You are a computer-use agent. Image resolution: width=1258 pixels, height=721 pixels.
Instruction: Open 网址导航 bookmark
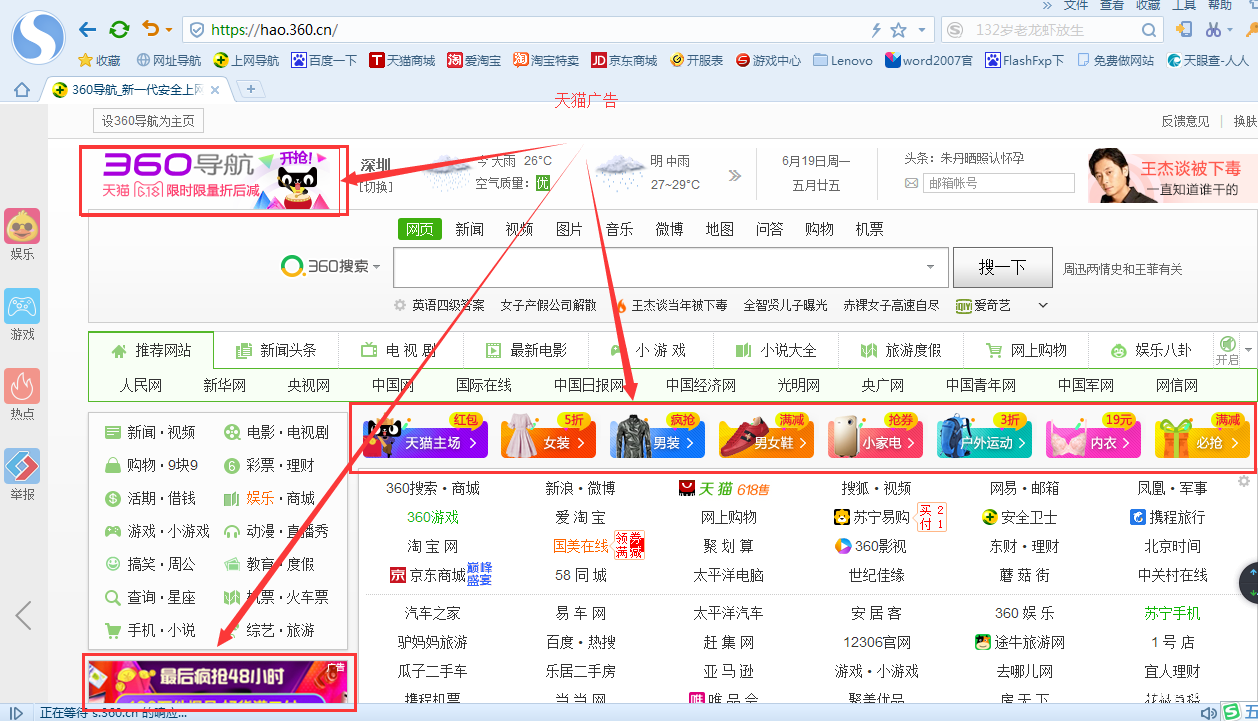tap(168, 60)
